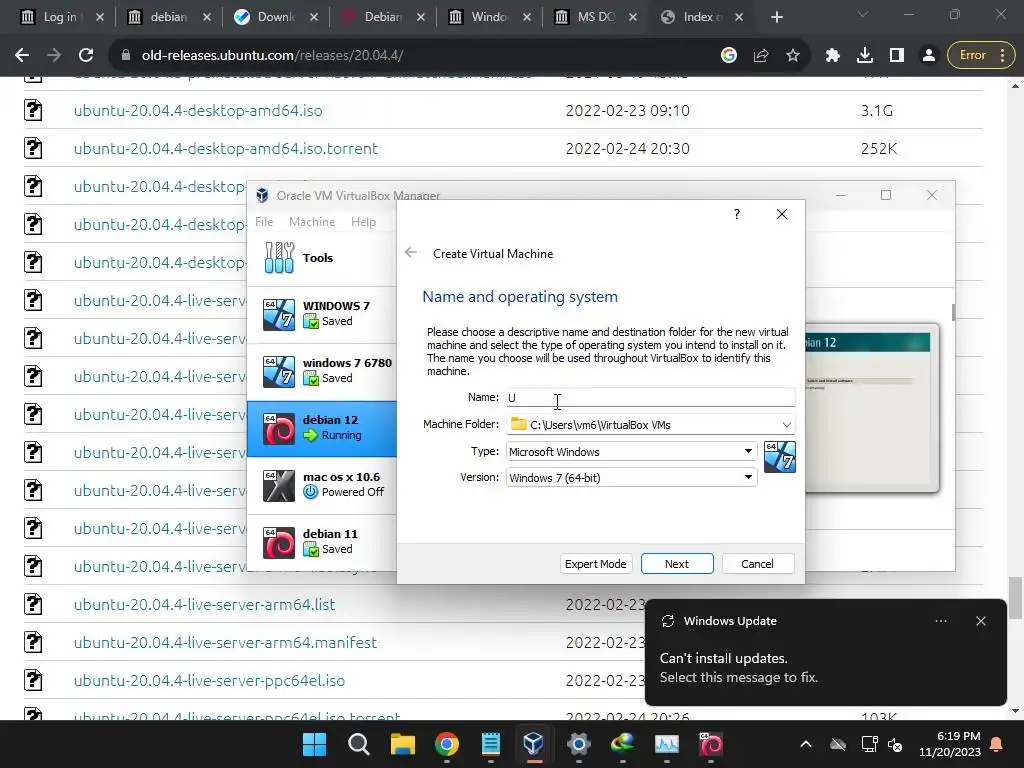Reload the Ubuntu releases page
This screenshot has height=768, width=1024.
pyautogui.click(x=86, y=56)
